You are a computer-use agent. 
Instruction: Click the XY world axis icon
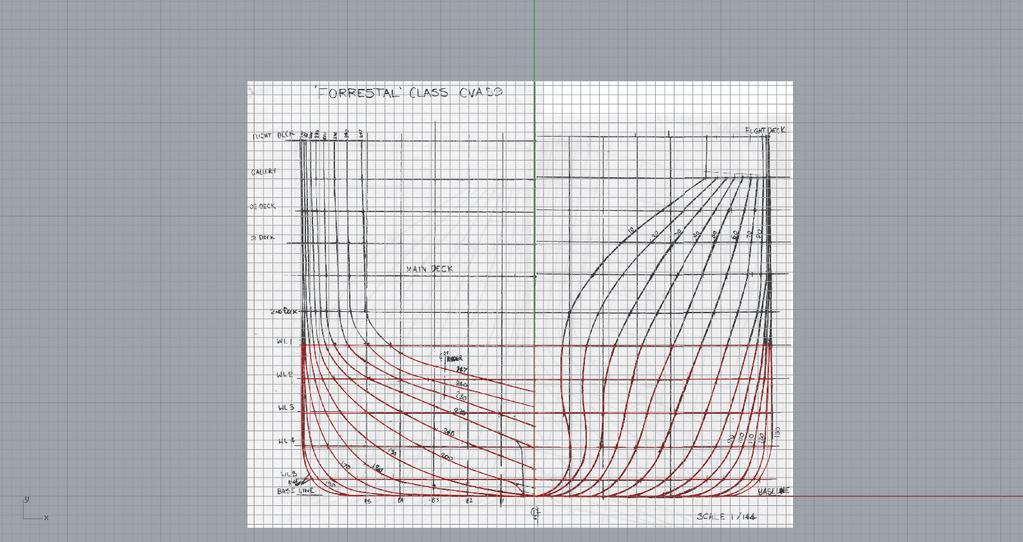click(28, 508)
